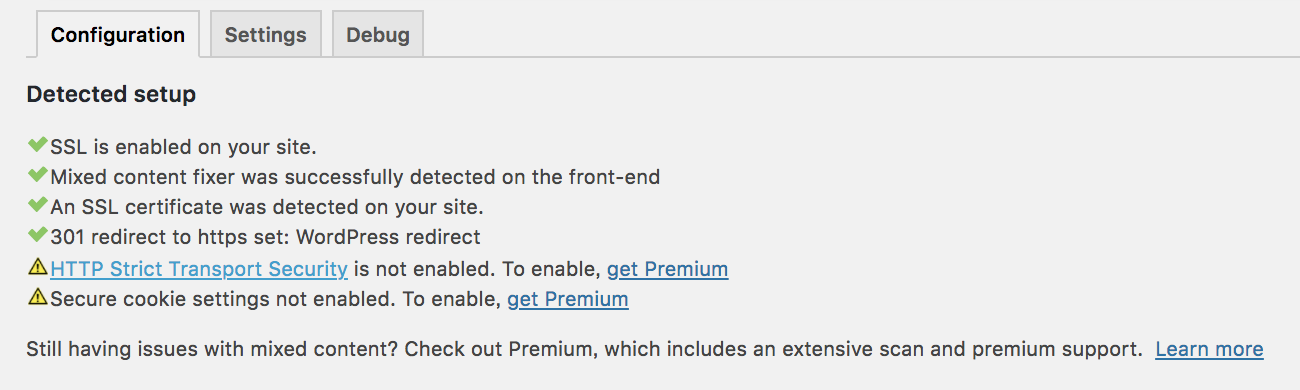
Task: Click the green checkmark beside SSL is enabled
Action: (x=38, y=146)
